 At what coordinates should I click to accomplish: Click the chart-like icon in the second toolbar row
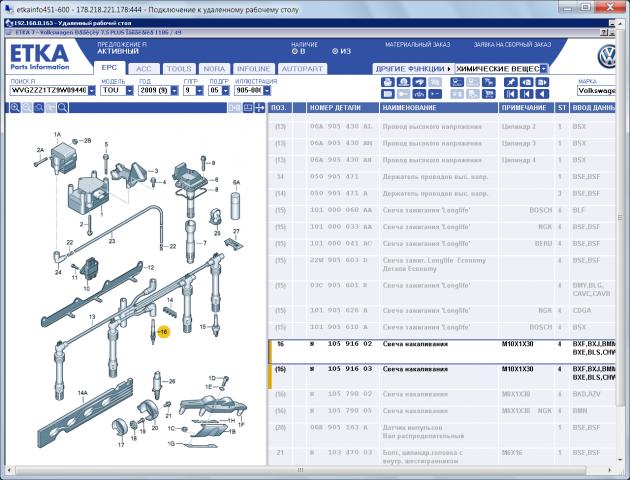tap(419, 94)
